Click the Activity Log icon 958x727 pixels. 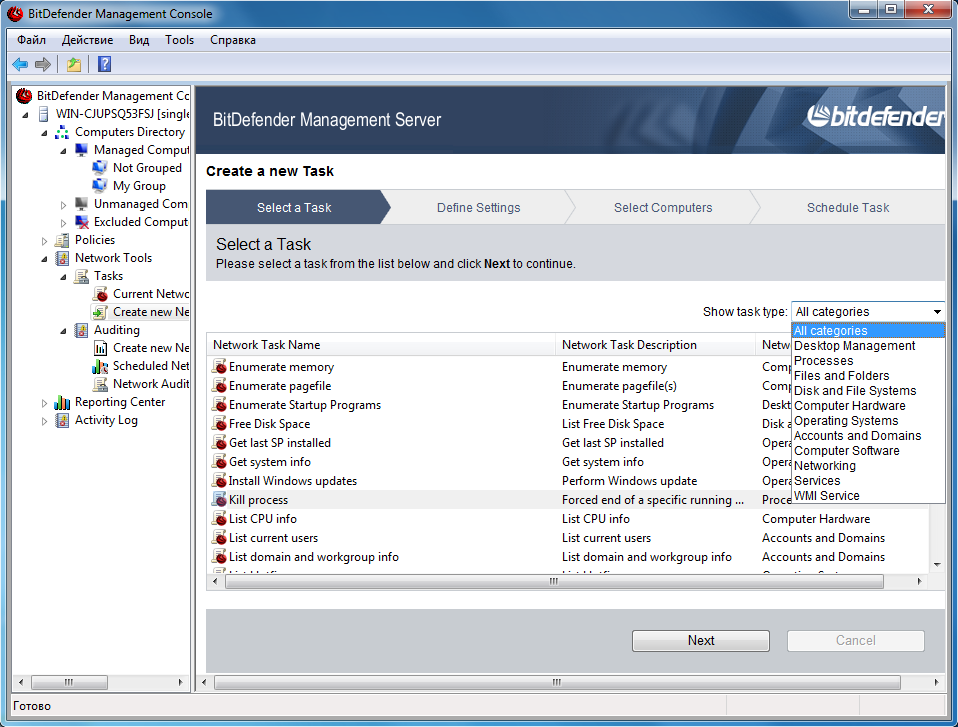62,420
